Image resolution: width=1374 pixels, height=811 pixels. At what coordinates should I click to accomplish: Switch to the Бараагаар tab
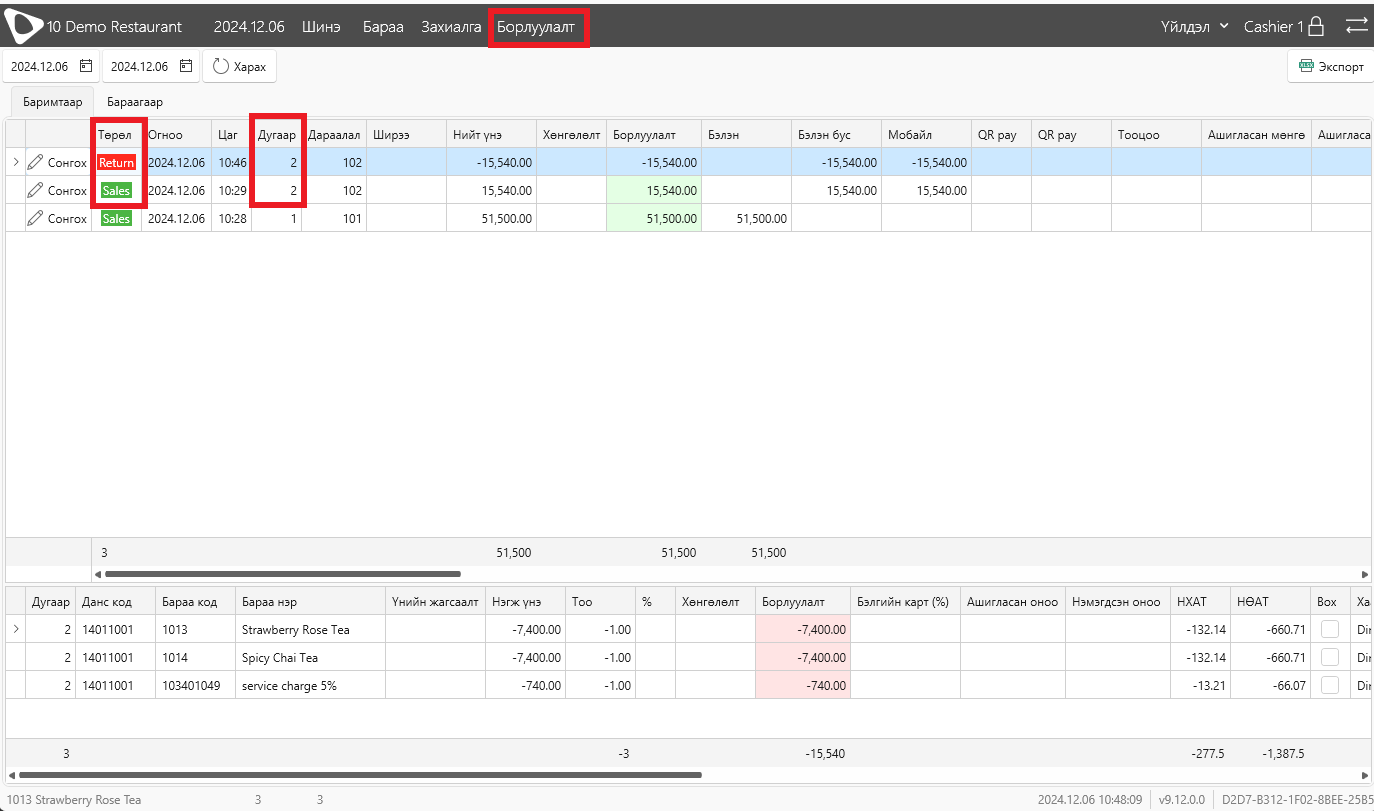click(135, 102)
